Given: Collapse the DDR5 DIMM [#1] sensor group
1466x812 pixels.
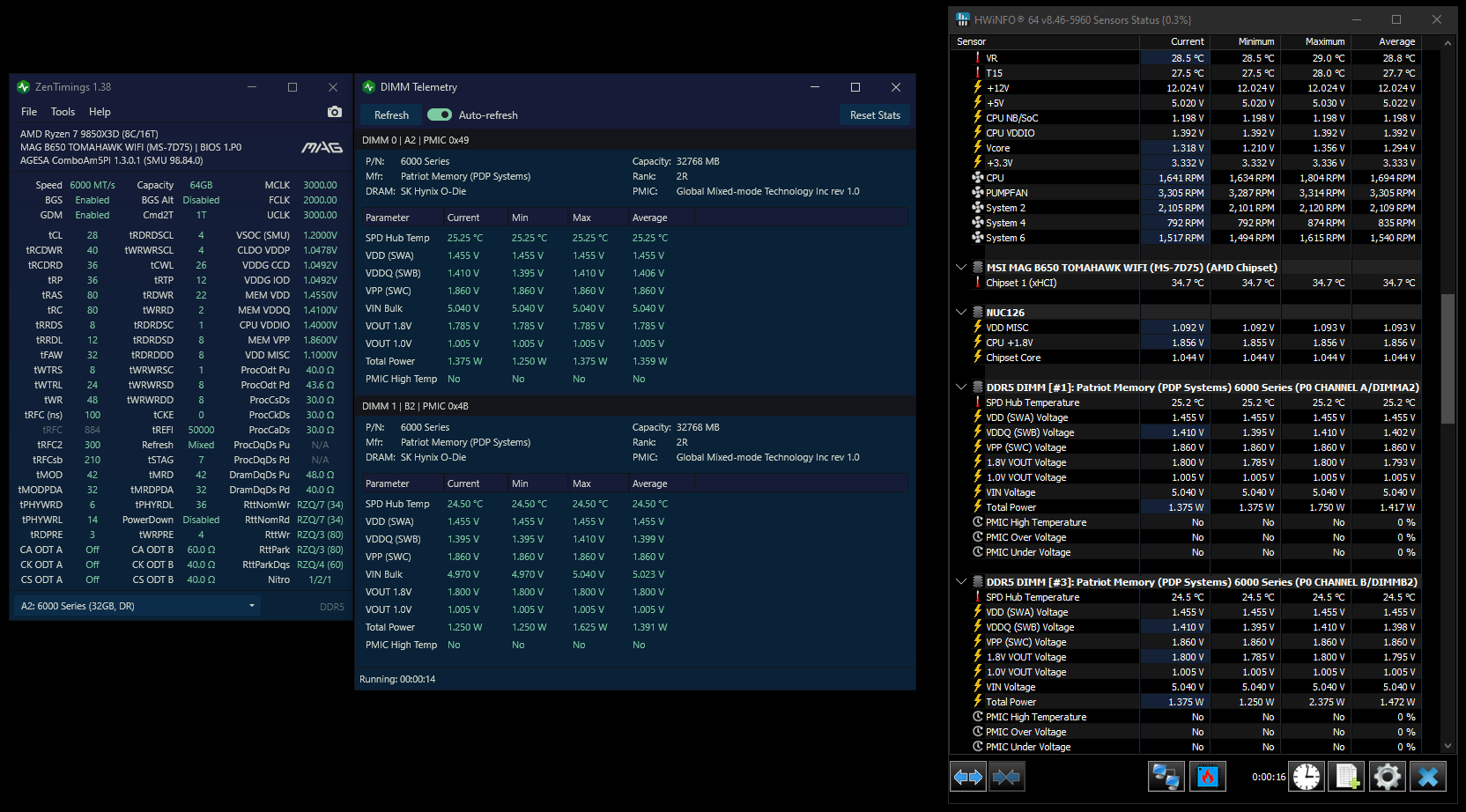Looking at the screenshot, I should 961,388.
